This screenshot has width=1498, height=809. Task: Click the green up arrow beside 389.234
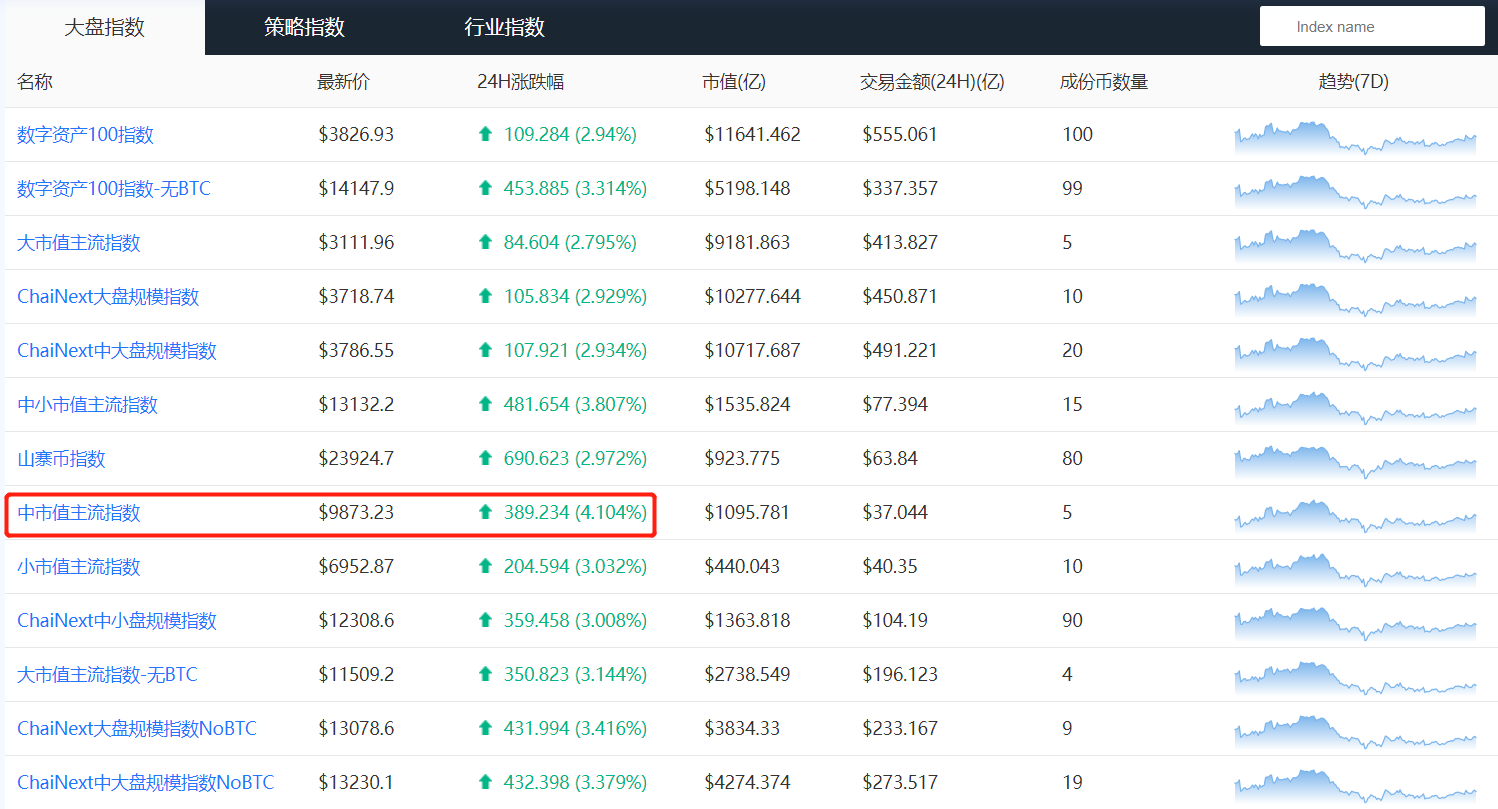486,512
